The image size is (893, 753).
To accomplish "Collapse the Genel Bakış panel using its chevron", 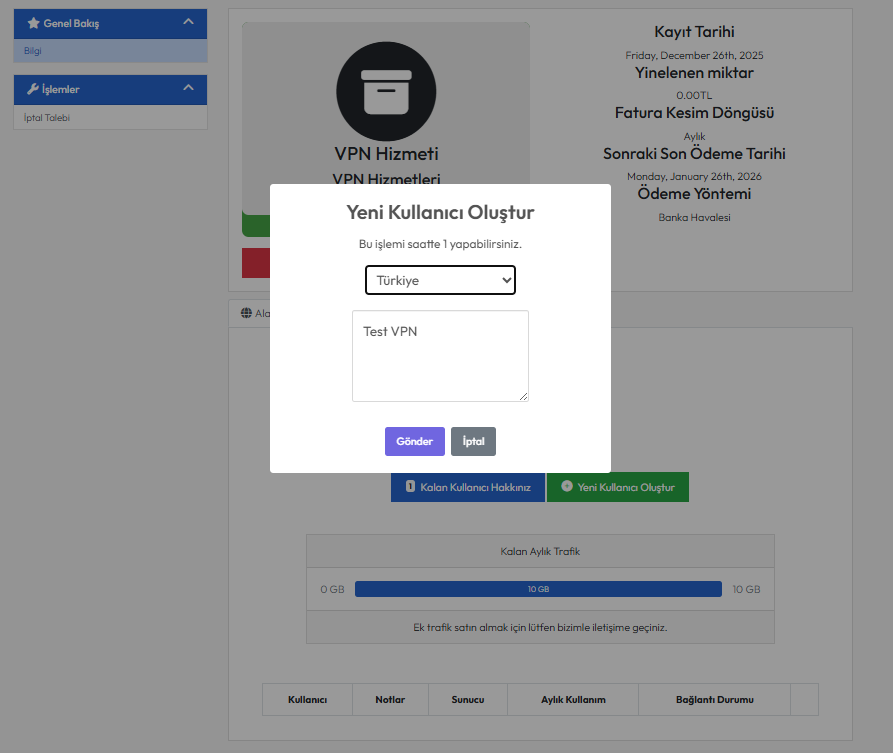I will point(188,23).
